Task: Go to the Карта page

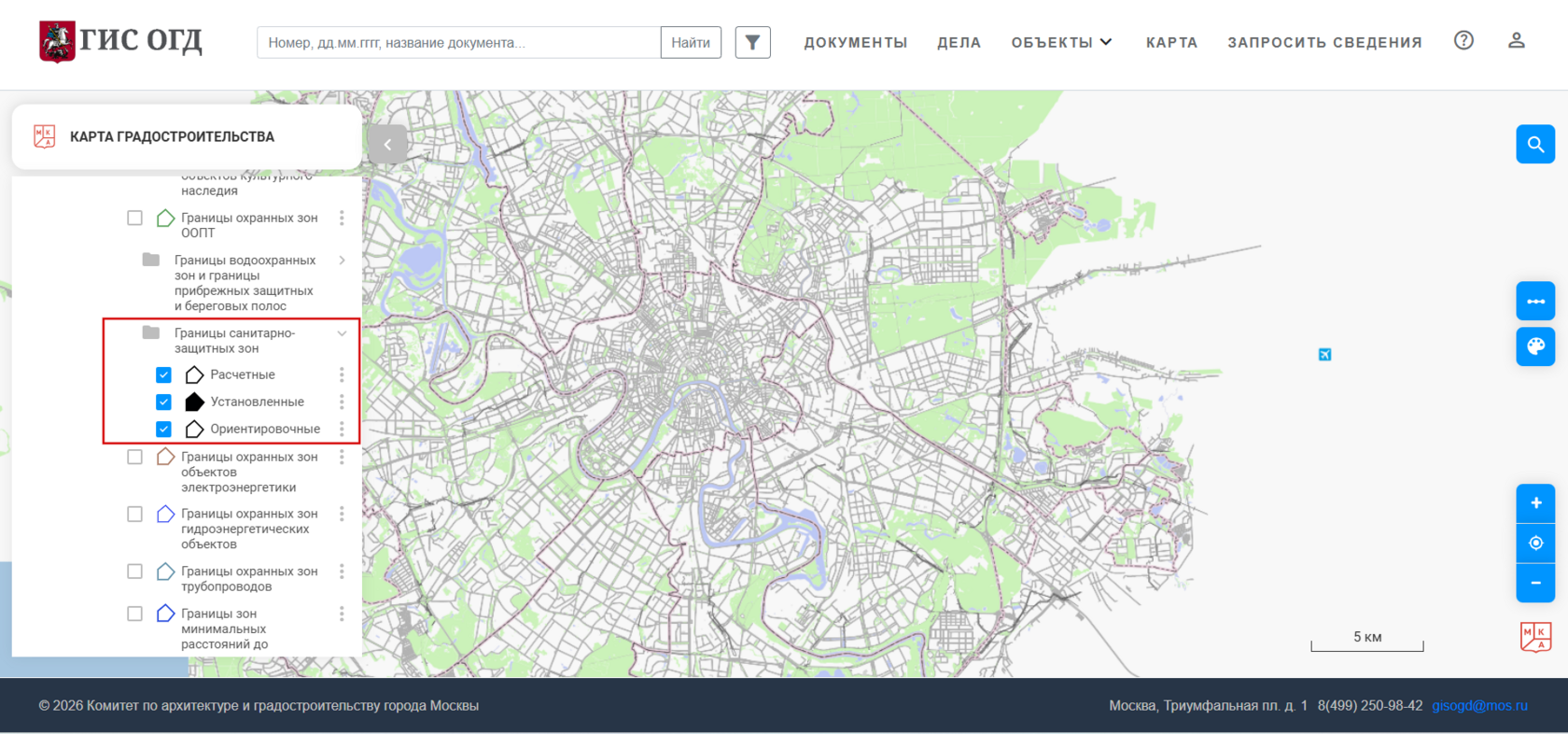Action: point(1172,42)
